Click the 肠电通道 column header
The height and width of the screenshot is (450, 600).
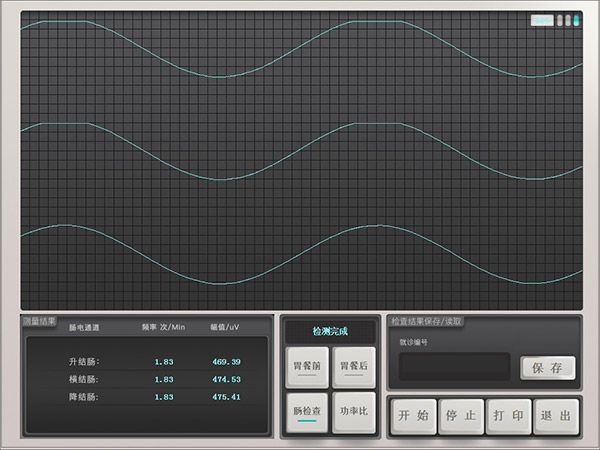coord(84,328)
